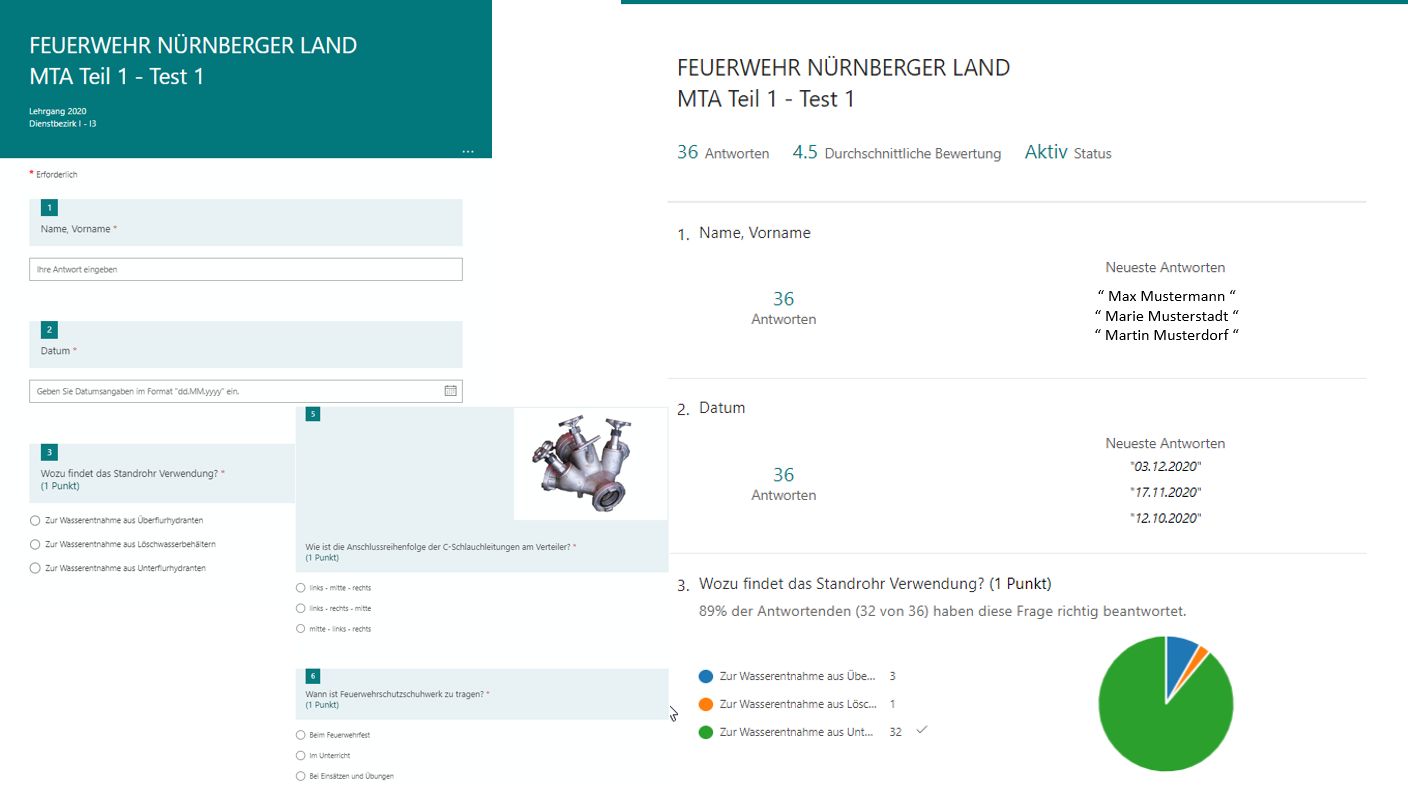Image resolution: width=1408 pixels, height=793 pixels.
Task: Choose 'links - mitte - rechts' radio option
Action: pos(301,588)
